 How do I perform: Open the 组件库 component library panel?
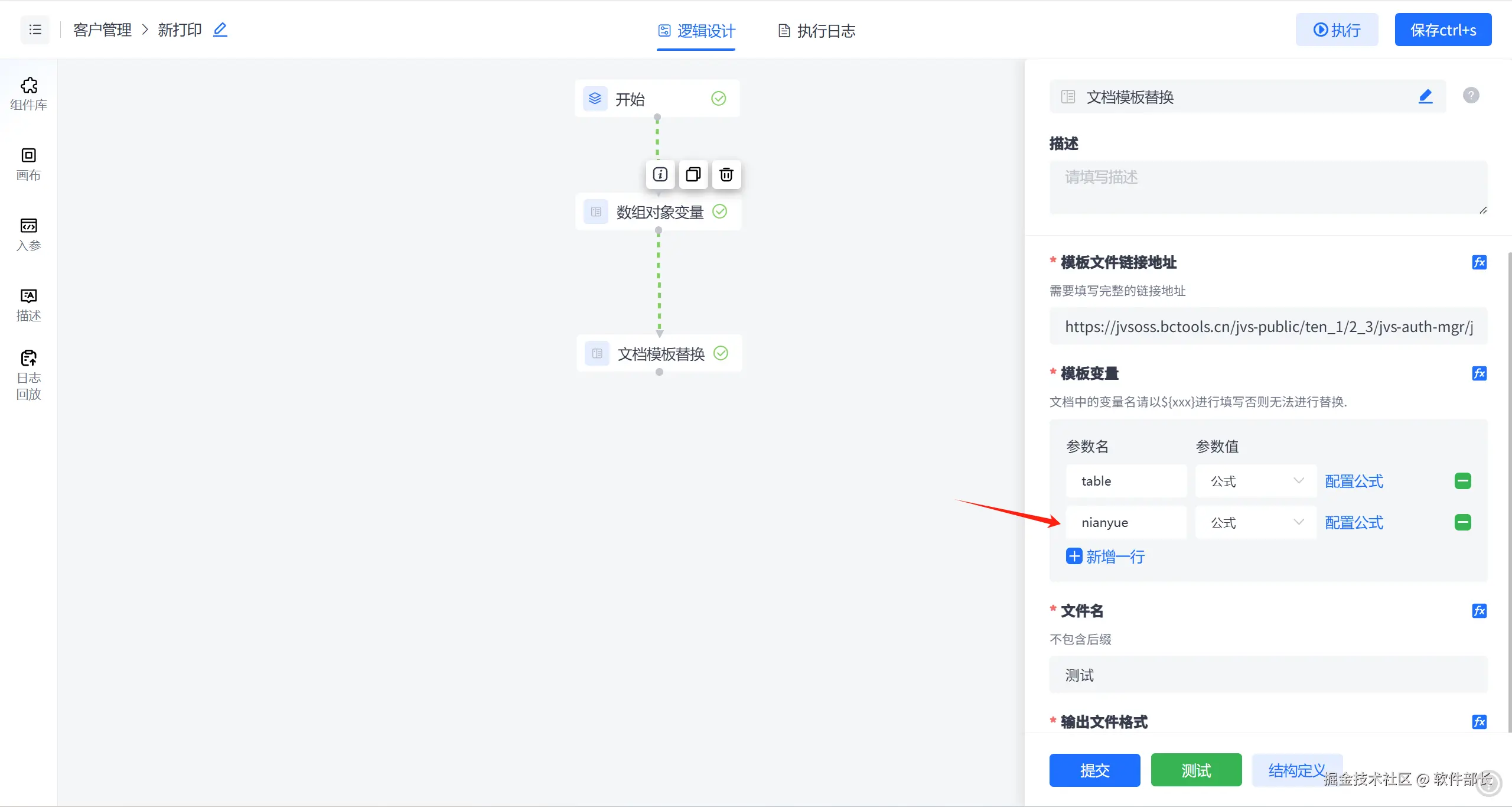pyautogui.click(x=28, y=93)
